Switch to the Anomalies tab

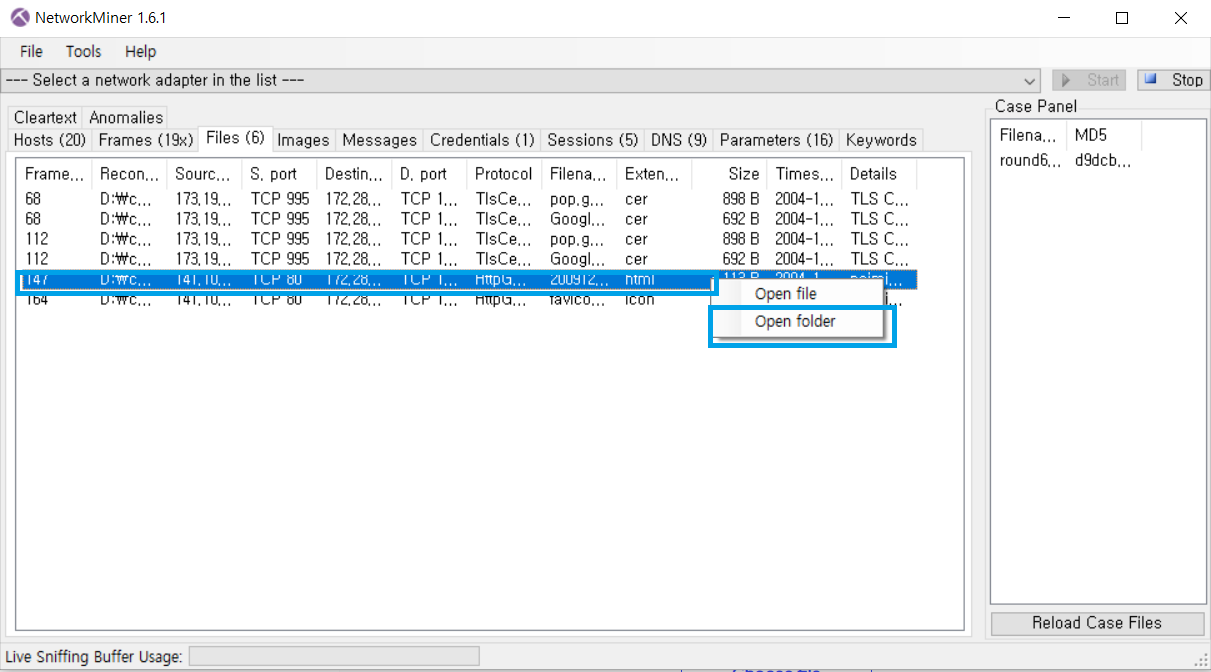125,117
